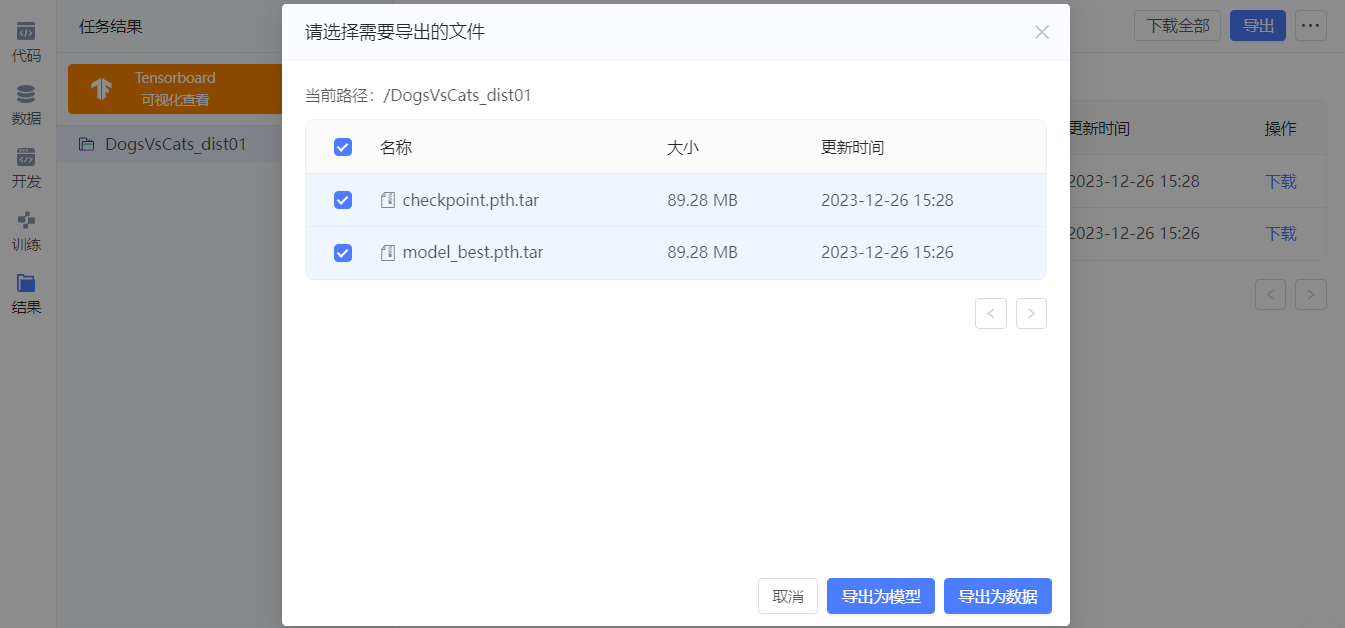Click the model_best.pth.tar file name
Viewport: 1345px width, 628px height.
[x=473, y=253]
